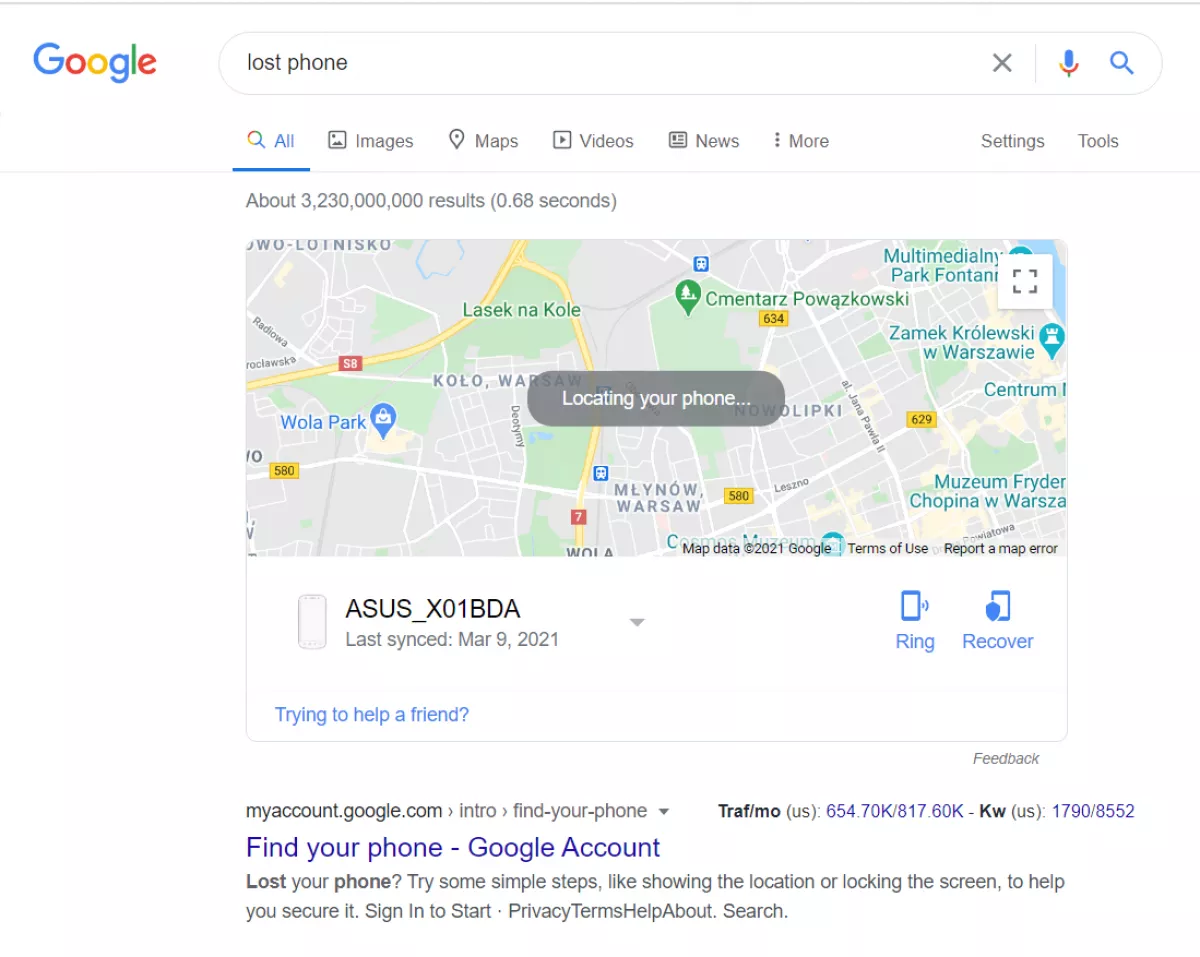
Task: Click the blue magnifier search icon
Action: [1122, 63]
